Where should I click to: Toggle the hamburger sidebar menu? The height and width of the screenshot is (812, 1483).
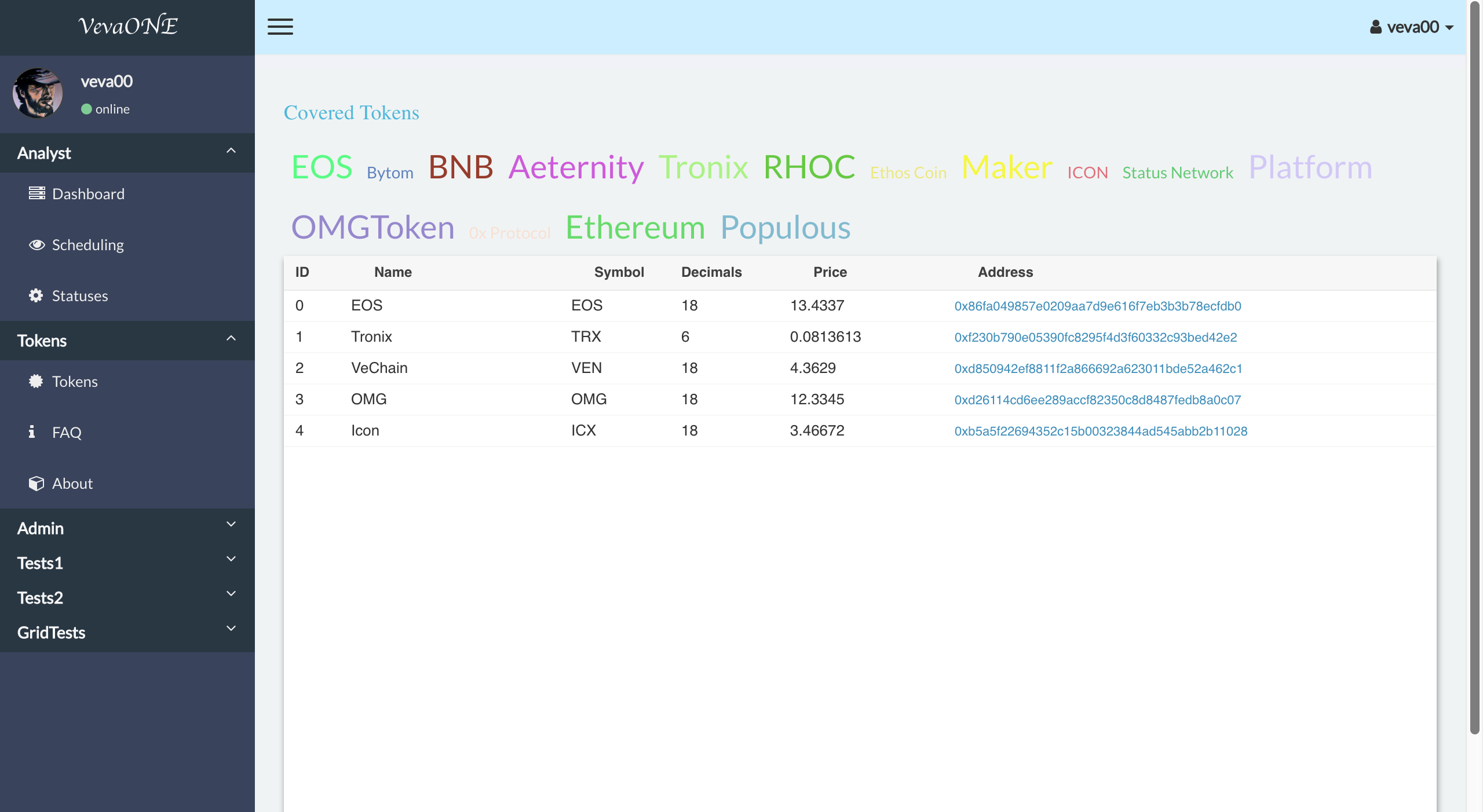(280, 27)
